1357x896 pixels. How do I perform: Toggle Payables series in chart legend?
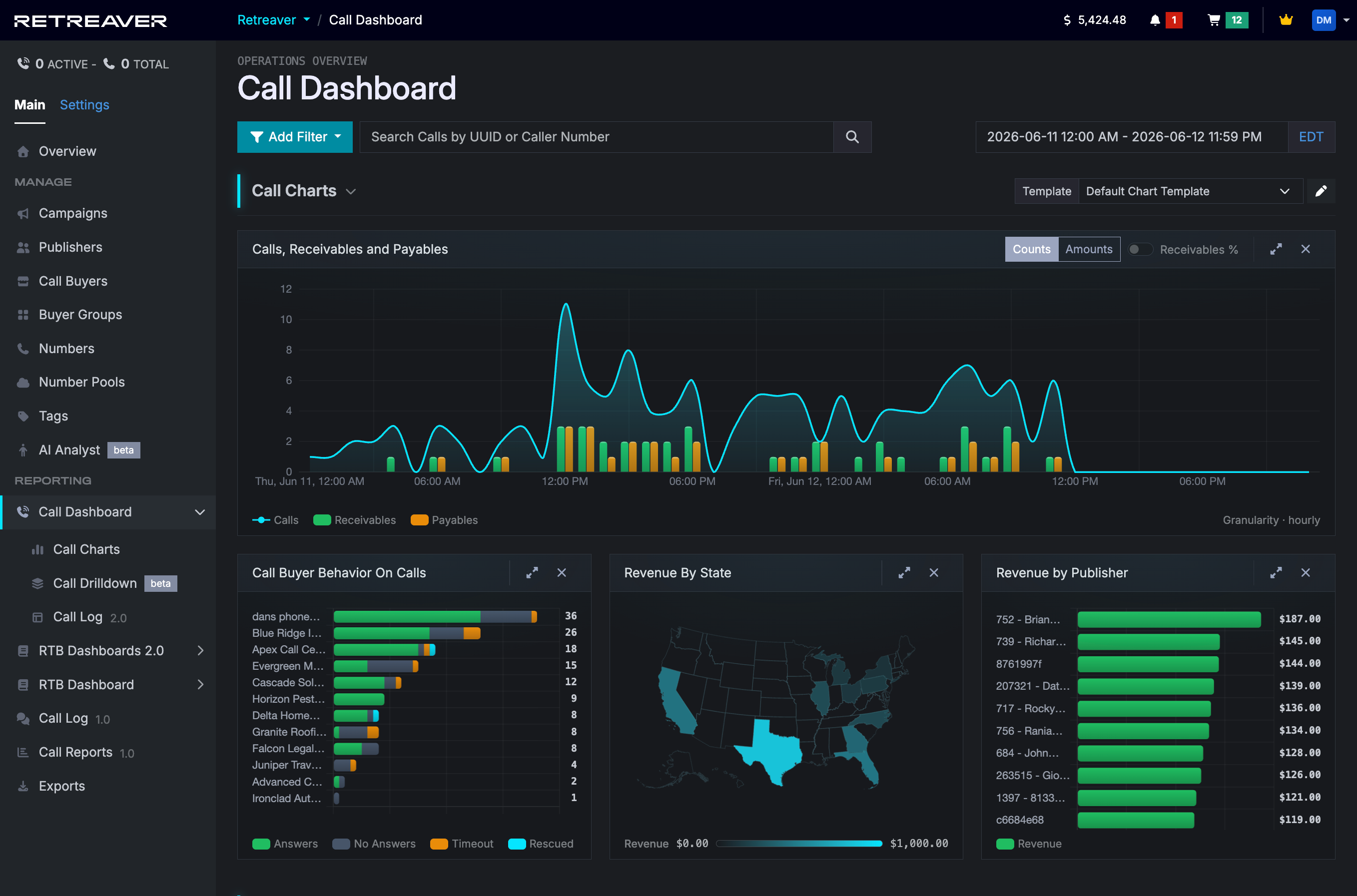444,520
